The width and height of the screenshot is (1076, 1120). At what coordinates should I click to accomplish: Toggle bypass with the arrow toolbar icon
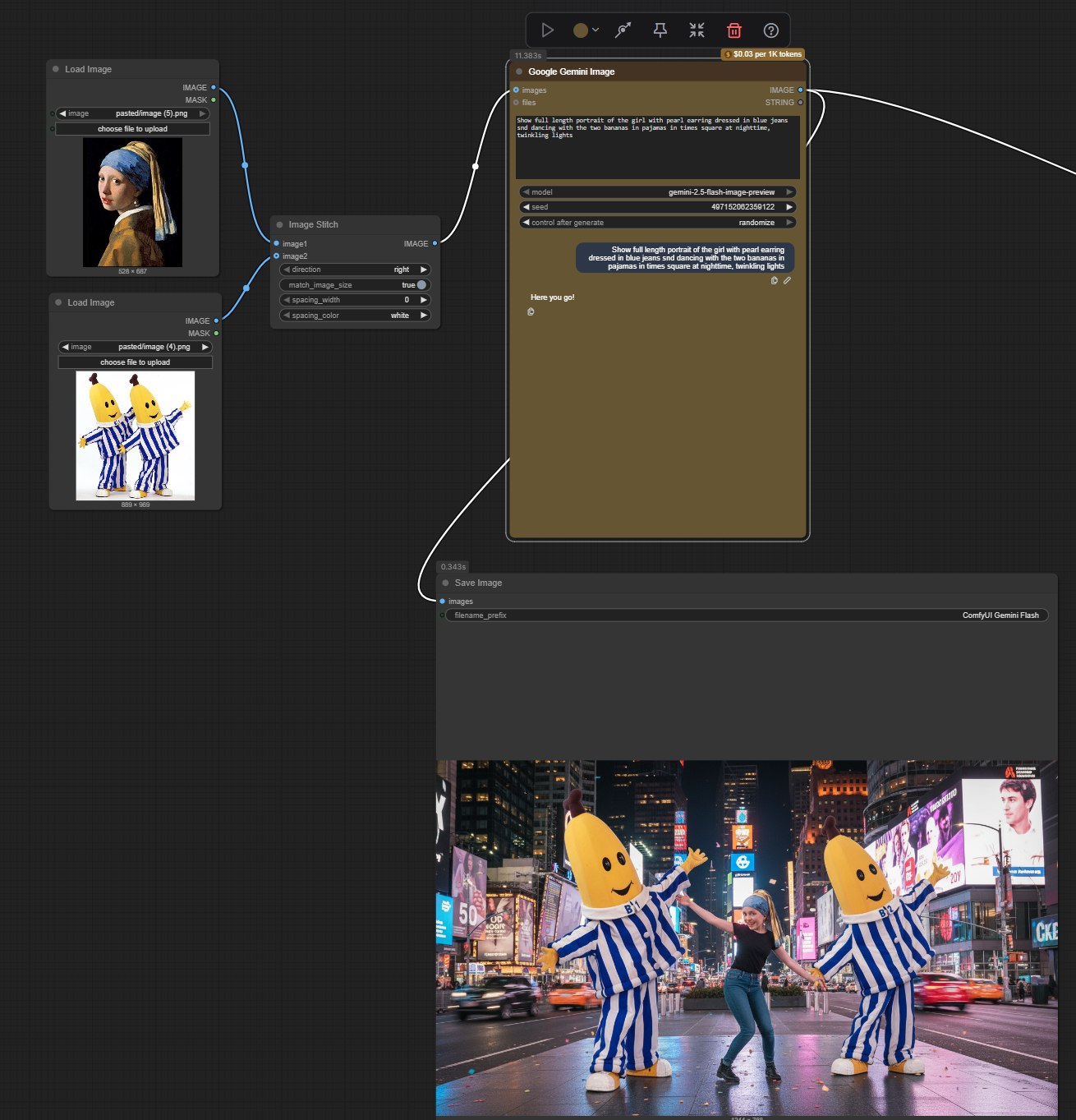(623, 30)
